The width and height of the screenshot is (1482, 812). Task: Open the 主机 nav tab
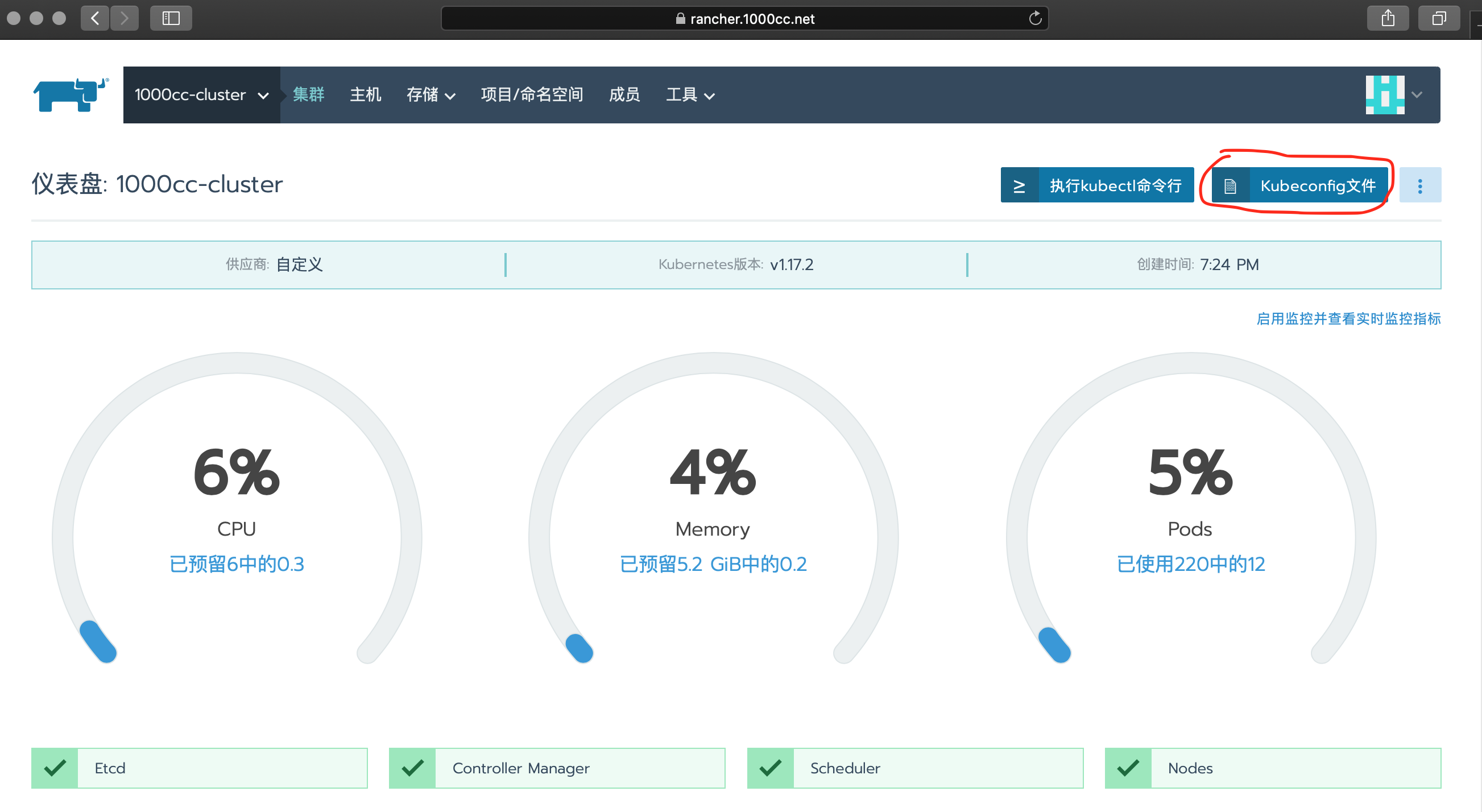365,95
